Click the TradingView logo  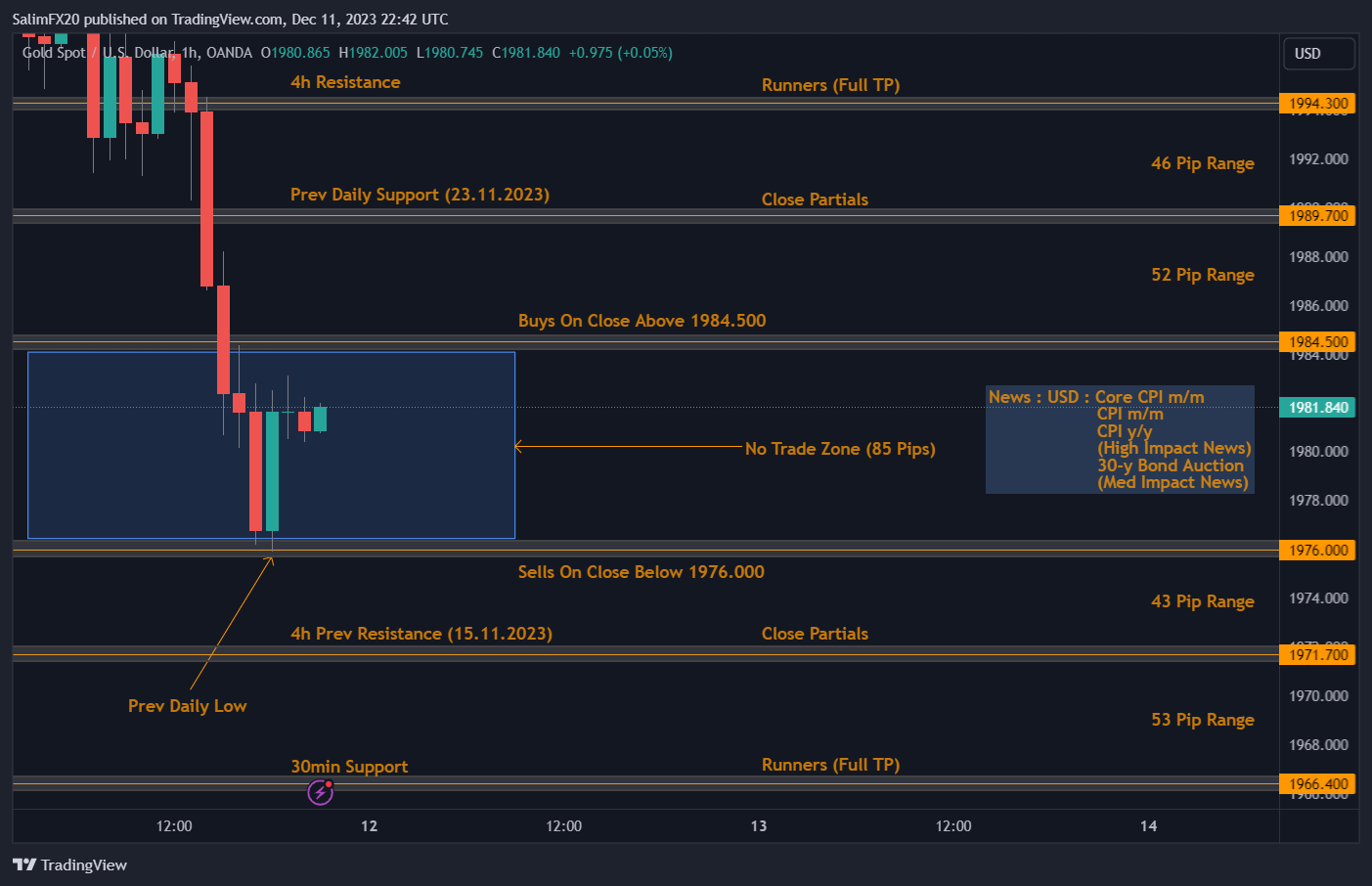69,864
